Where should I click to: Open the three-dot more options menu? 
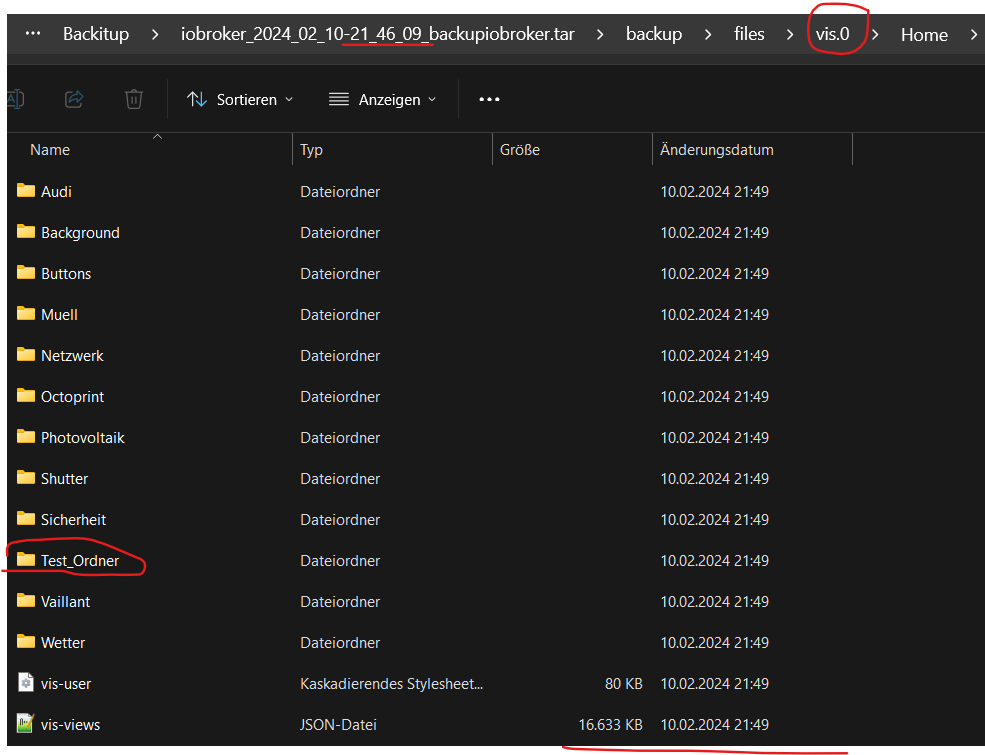489,99
